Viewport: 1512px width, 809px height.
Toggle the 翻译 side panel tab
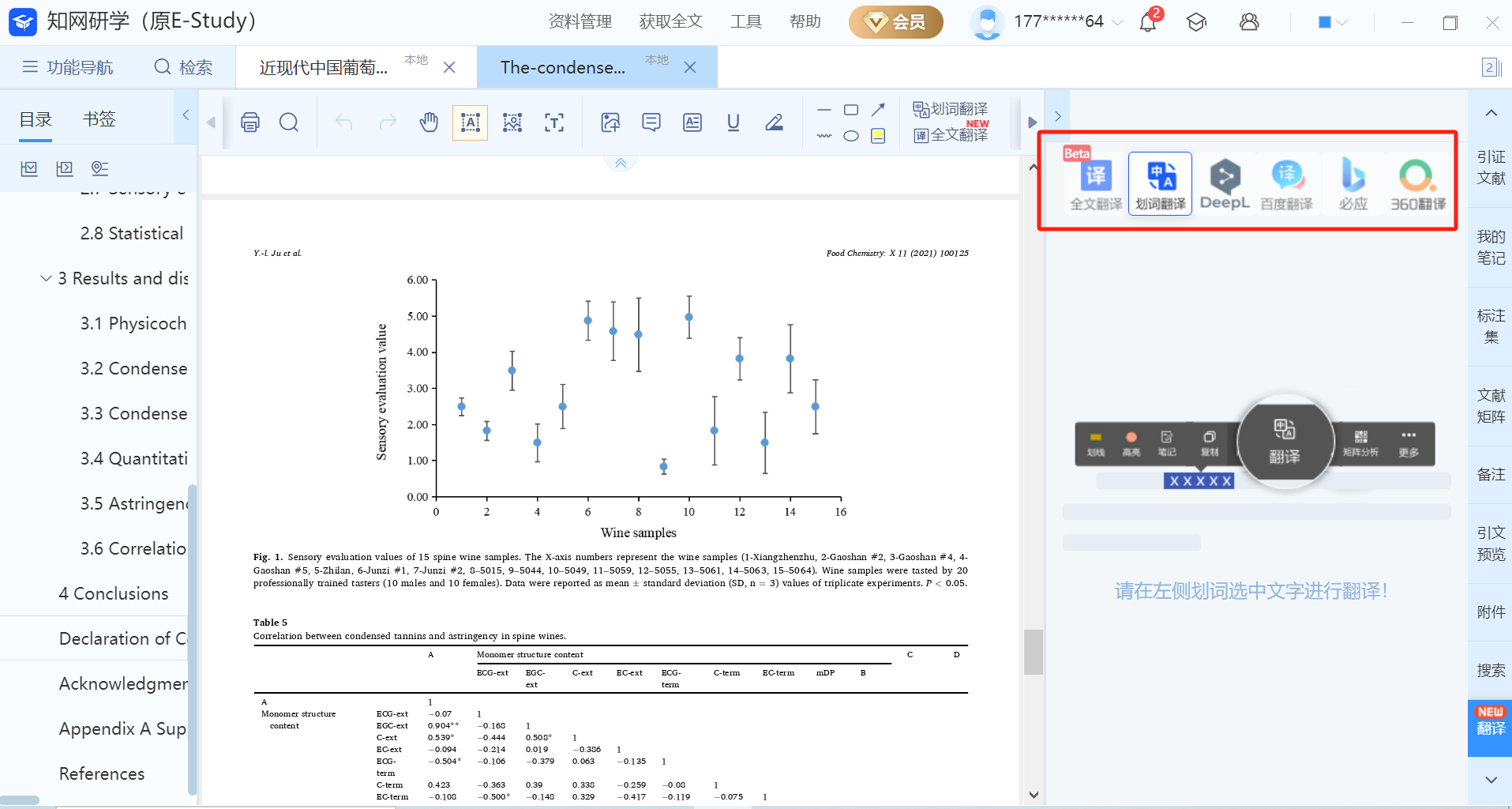[1490, 721]
